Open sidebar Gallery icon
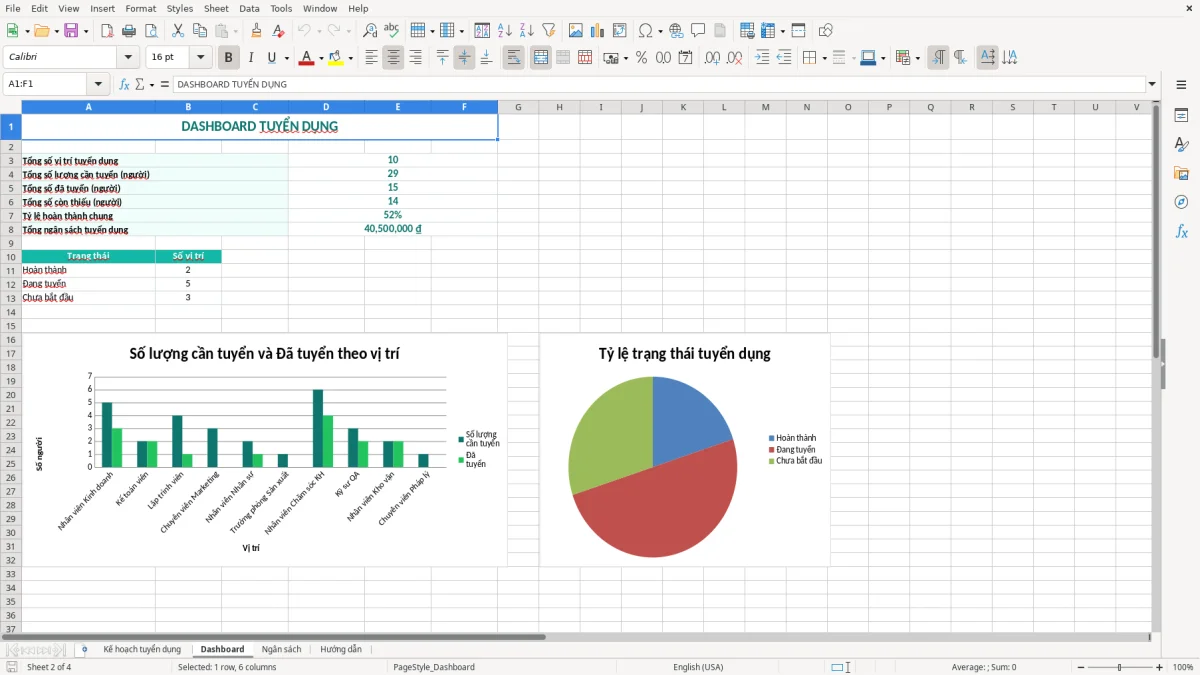The width and height of the screenshot is (1200, 675). point(1181,173)
